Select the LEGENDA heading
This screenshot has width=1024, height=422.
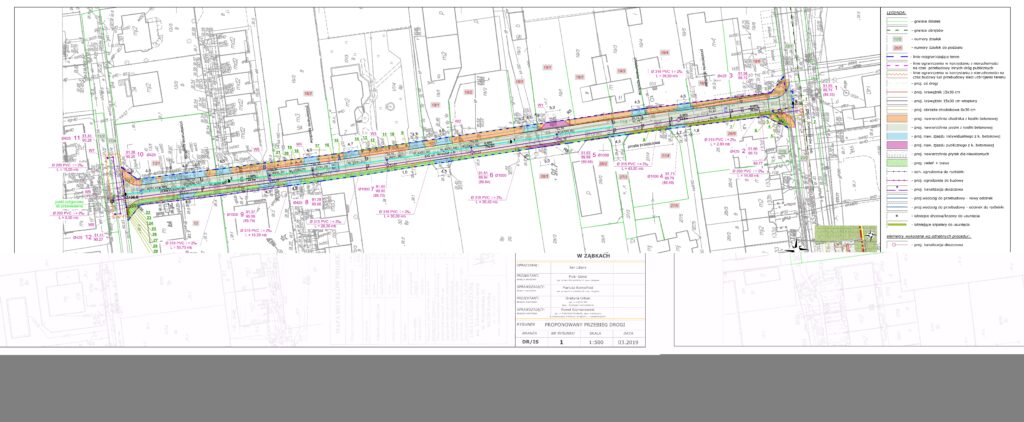895,12
